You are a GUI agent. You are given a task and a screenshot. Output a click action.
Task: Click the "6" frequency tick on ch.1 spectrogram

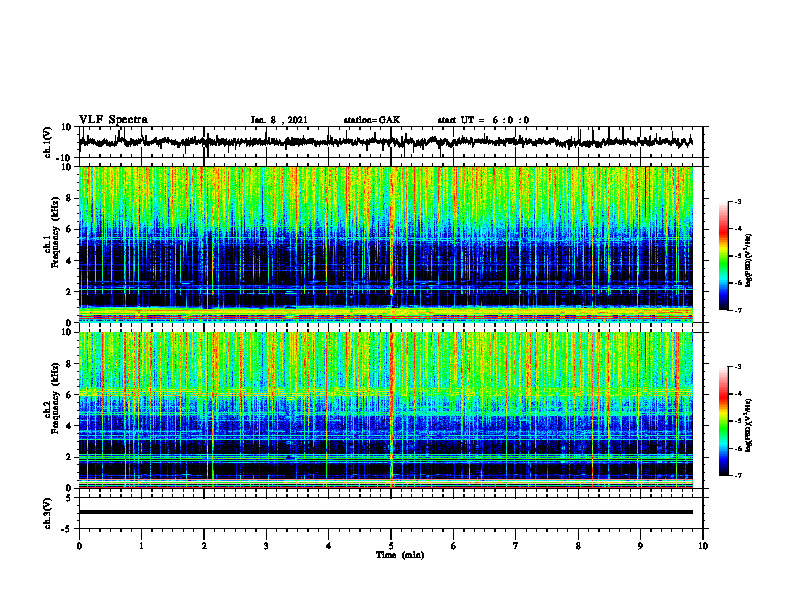(69, 229)
